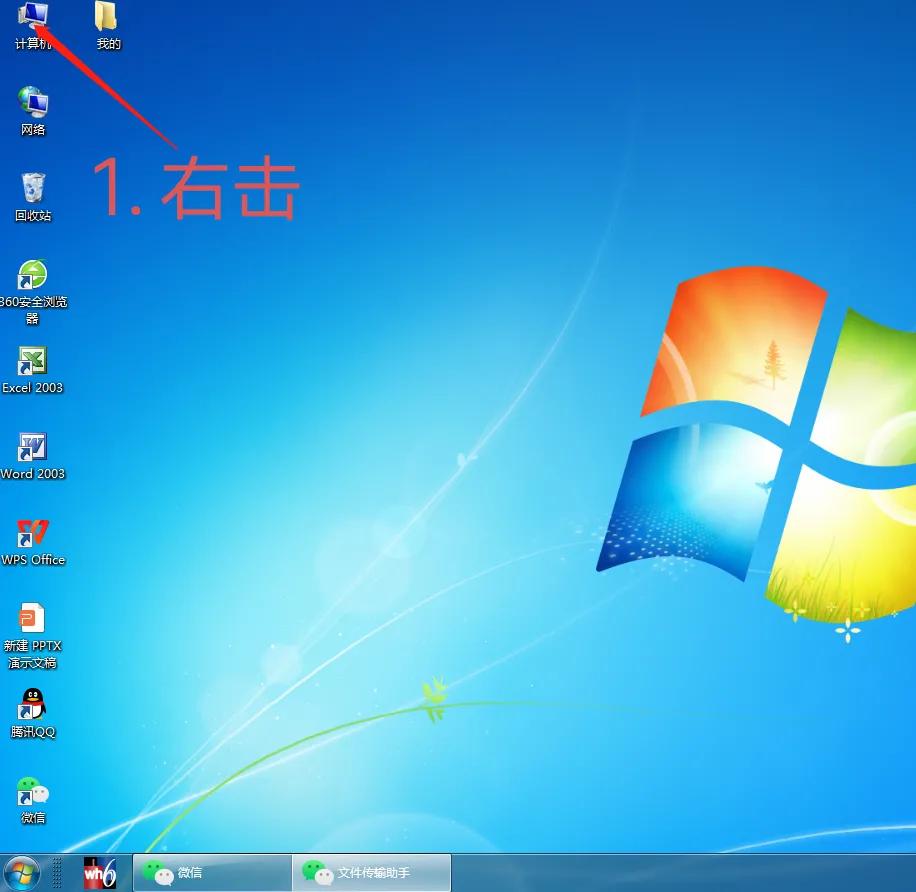916x892 pixels.
Task: Click the Windows Start orb
Action: click(x=20, y=872)
